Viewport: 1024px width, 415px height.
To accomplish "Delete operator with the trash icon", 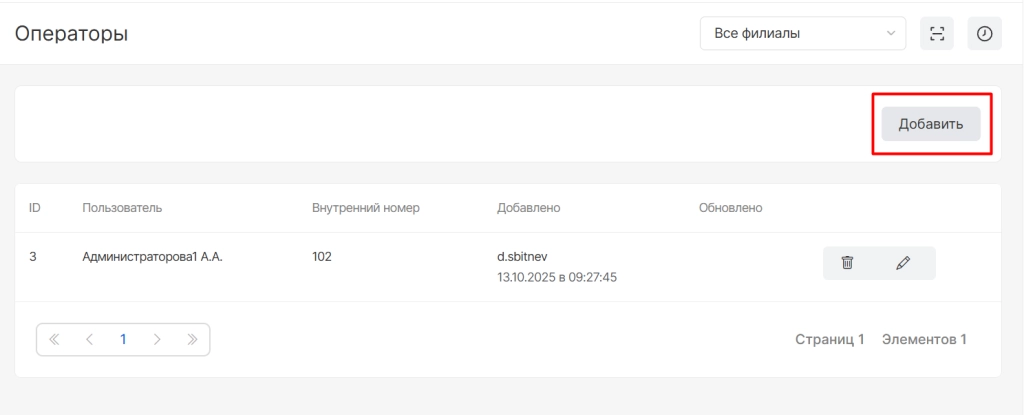I will click(x=848, y=263).
